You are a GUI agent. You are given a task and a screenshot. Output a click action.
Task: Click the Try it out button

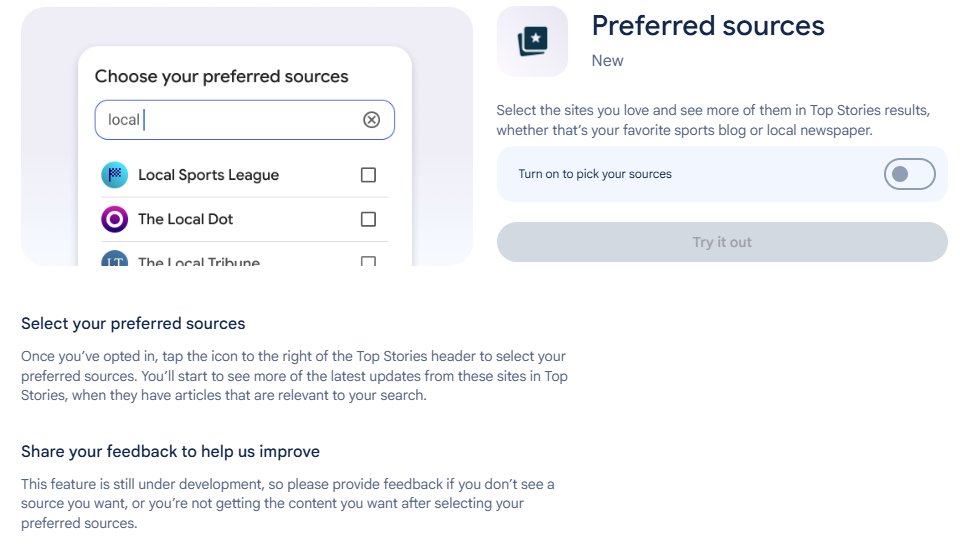(722, 242)
